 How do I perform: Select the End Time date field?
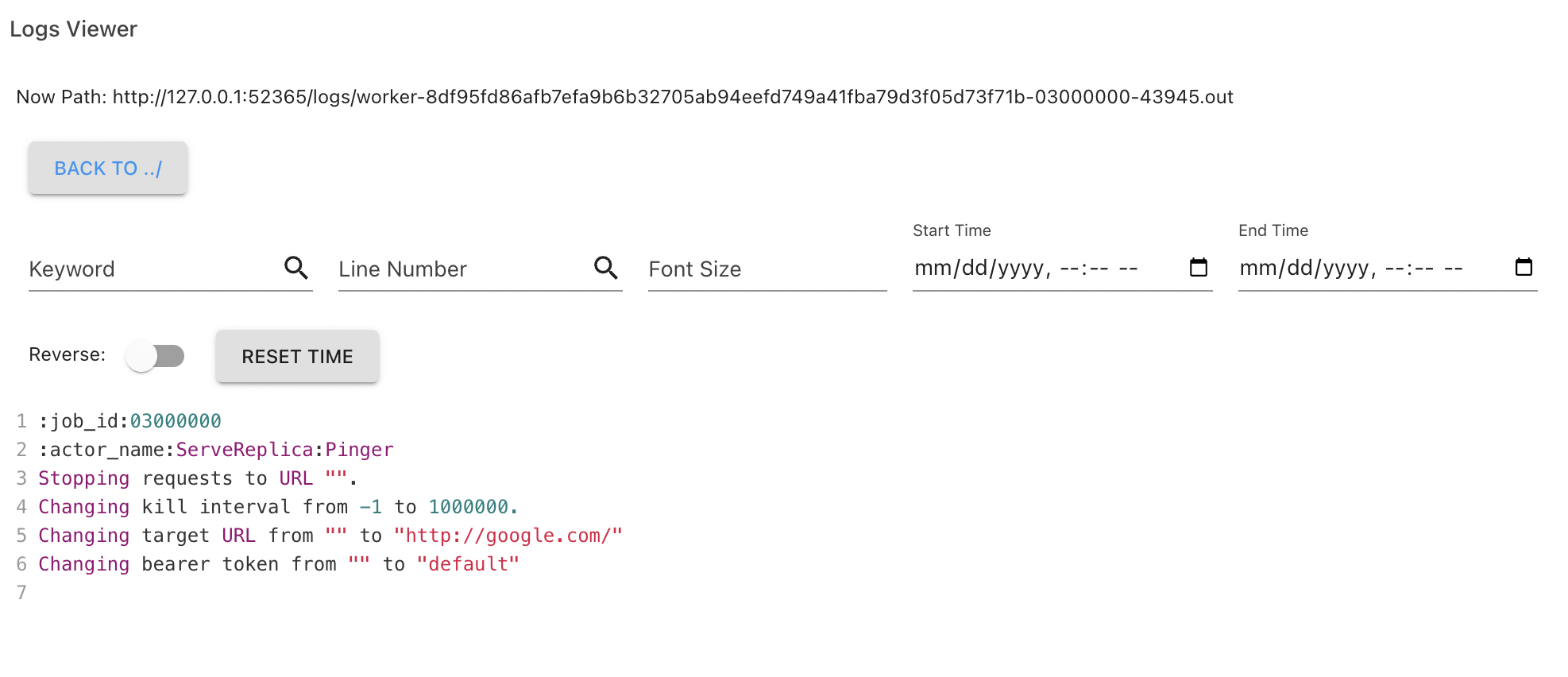tap(1350, 268)
